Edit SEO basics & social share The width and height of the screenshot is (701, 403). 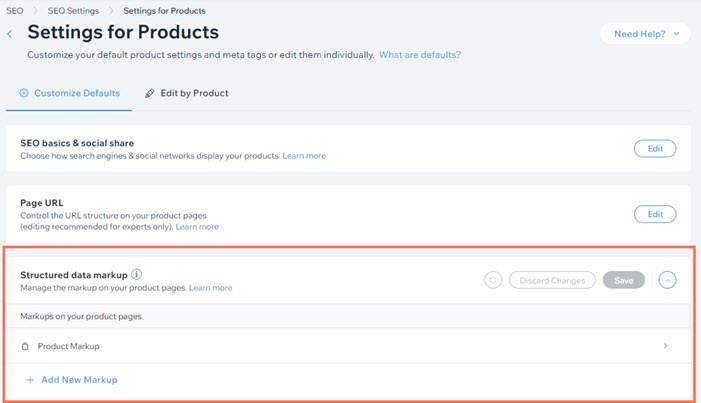coord(655,148)
